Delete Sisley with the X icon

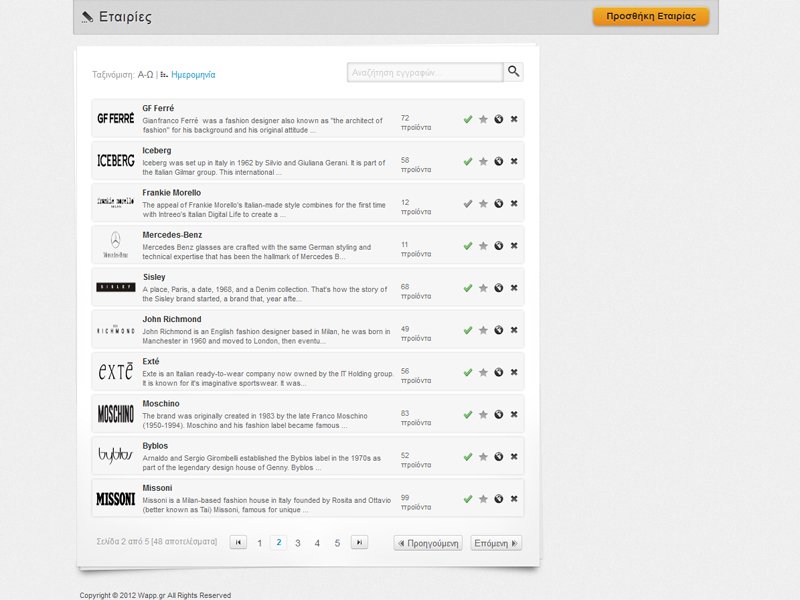click(514, 288)
